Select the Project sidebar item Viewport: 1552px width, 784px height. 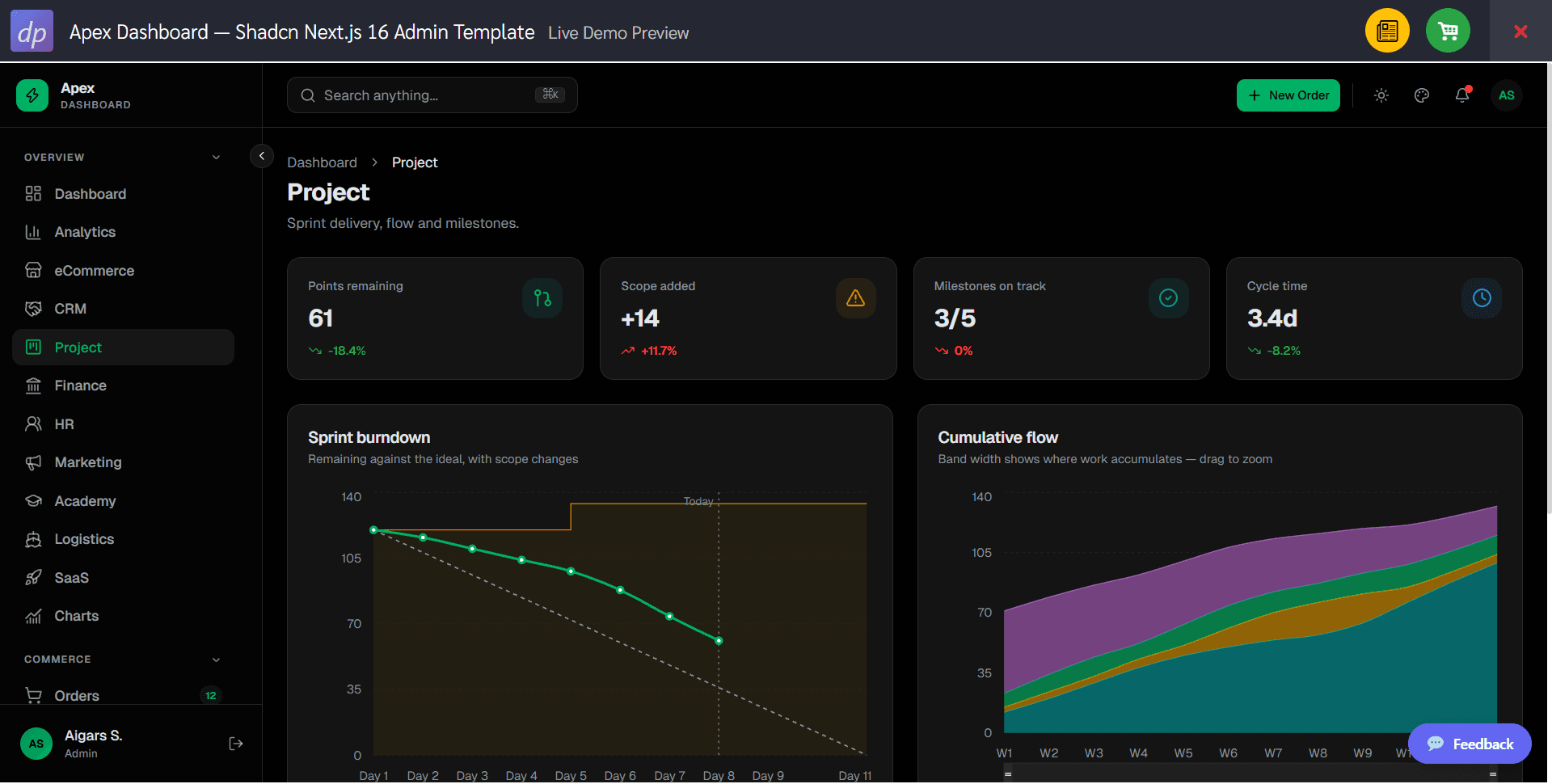tap(123, 348)
